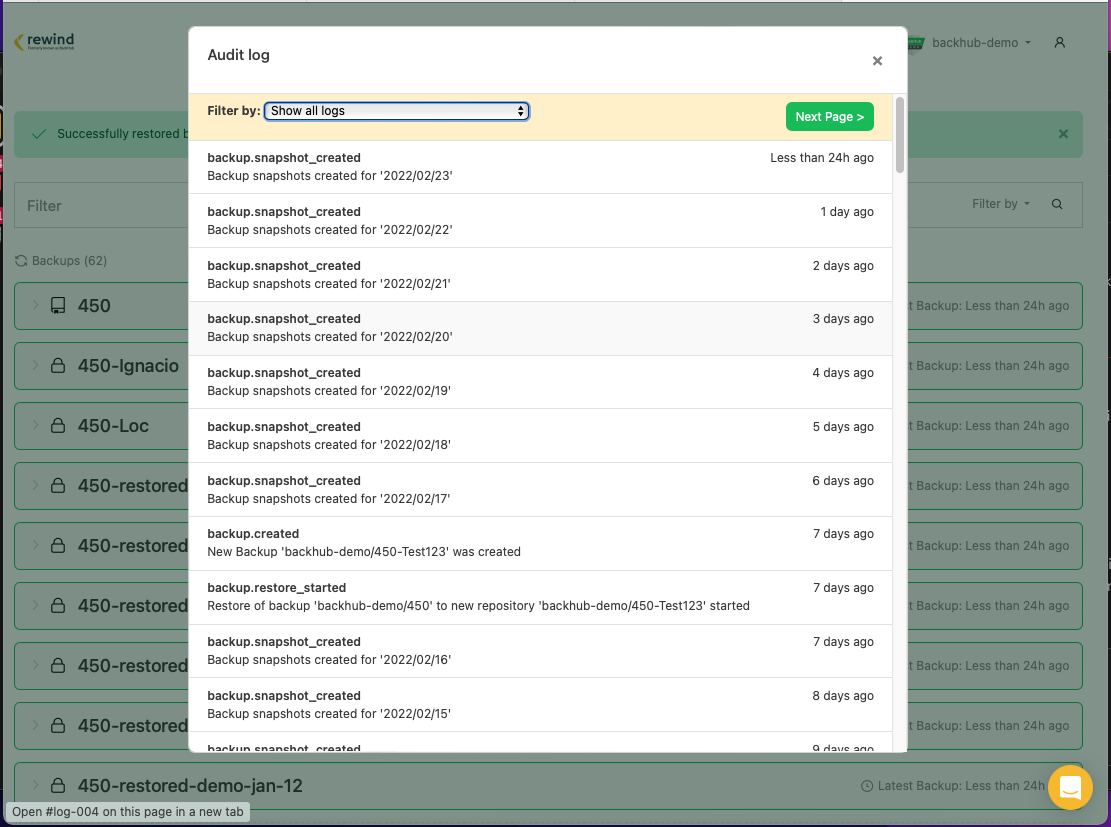Click the green checkmark on success banner
The width and height of the screenshot is (1111, 827).
(40, 133)
